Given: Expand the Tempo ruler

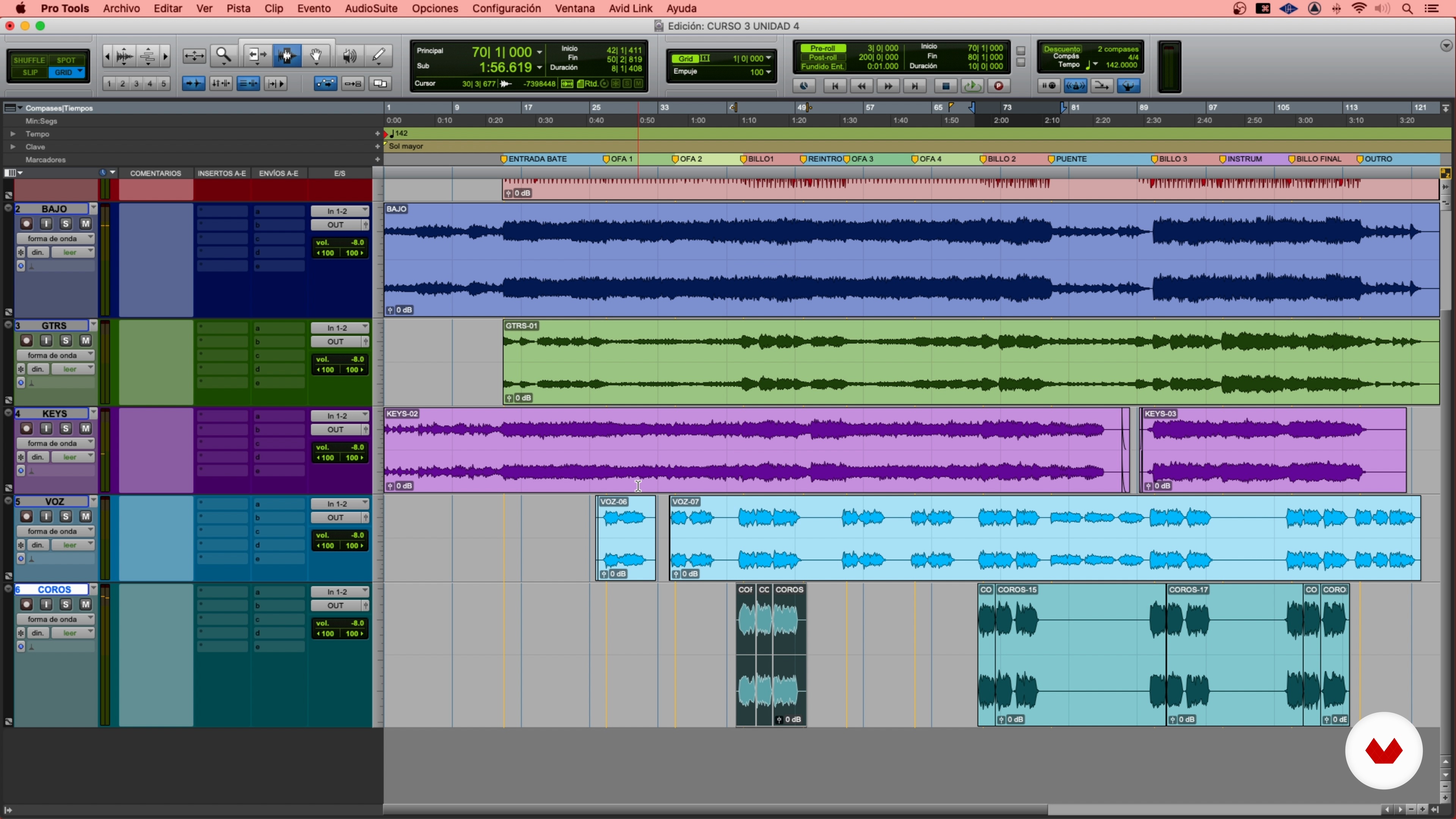Looking at the screenshot, I should tap(13, 134).
